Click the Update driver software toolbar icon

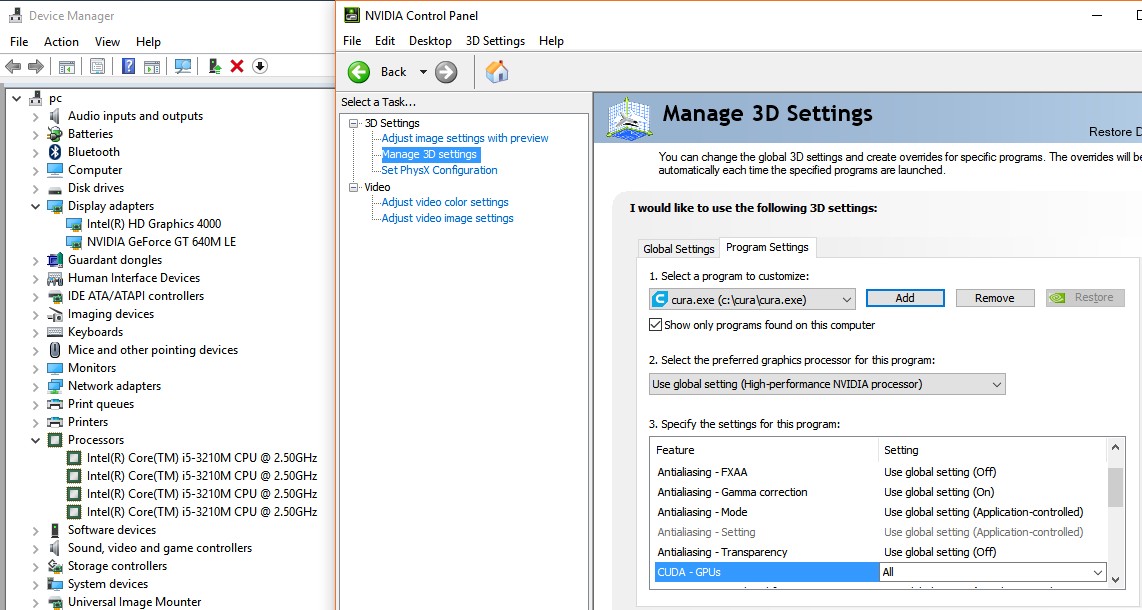214,66
